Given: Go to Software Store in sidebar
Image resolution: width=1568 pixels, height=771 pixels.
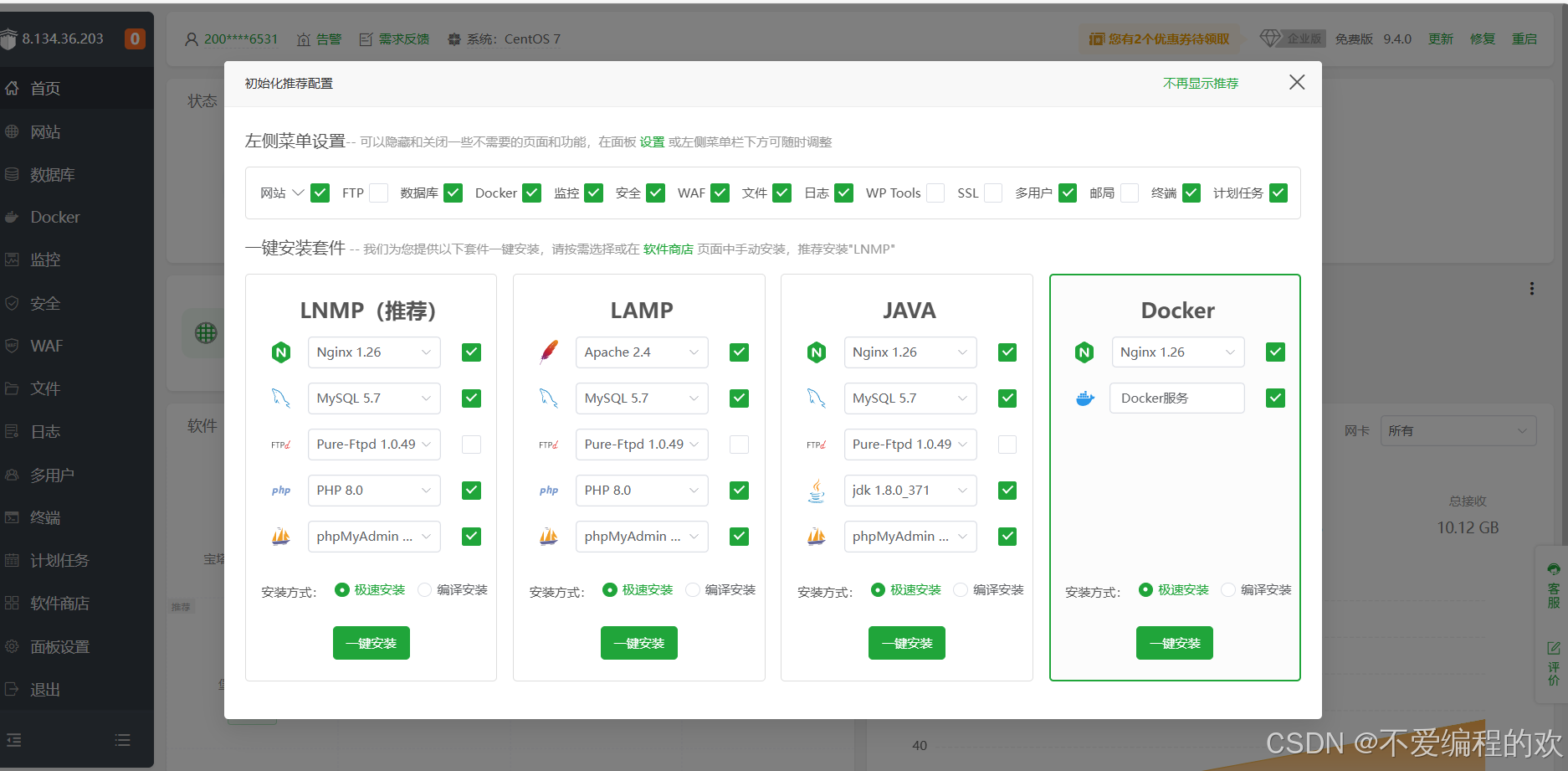Looking at the screenshot, I should [x=77, y=603].
